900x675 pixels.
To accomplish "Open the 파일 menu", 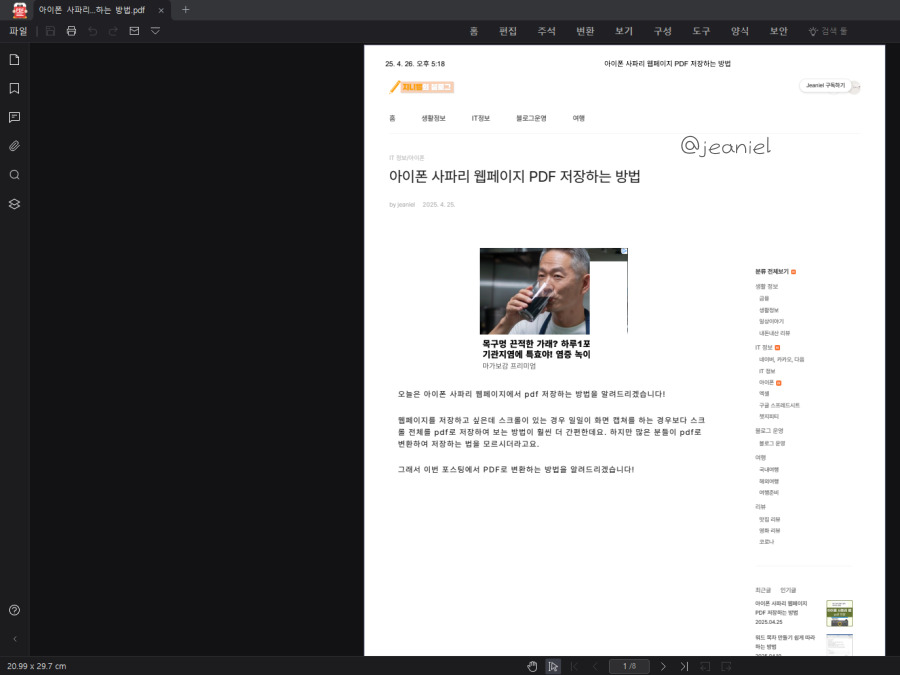I will [18, 31].
